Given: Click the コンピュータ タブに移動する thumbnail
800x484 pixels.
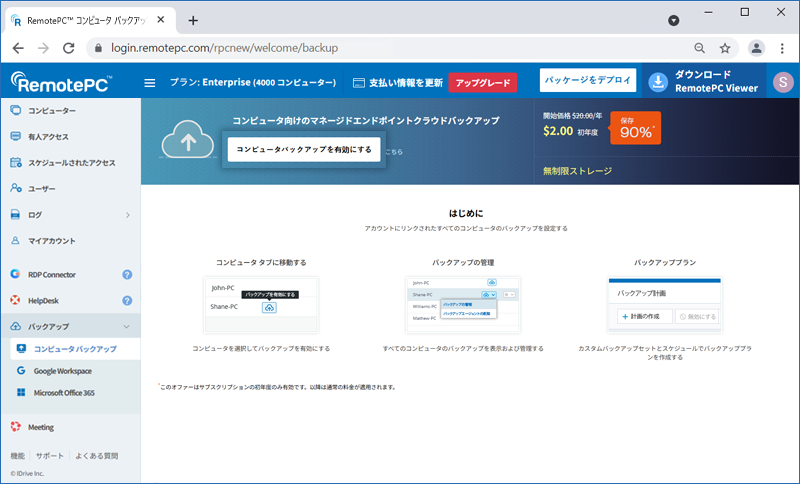Looking at the screenshot, I should pyautogui.click(x=261, y=305).
